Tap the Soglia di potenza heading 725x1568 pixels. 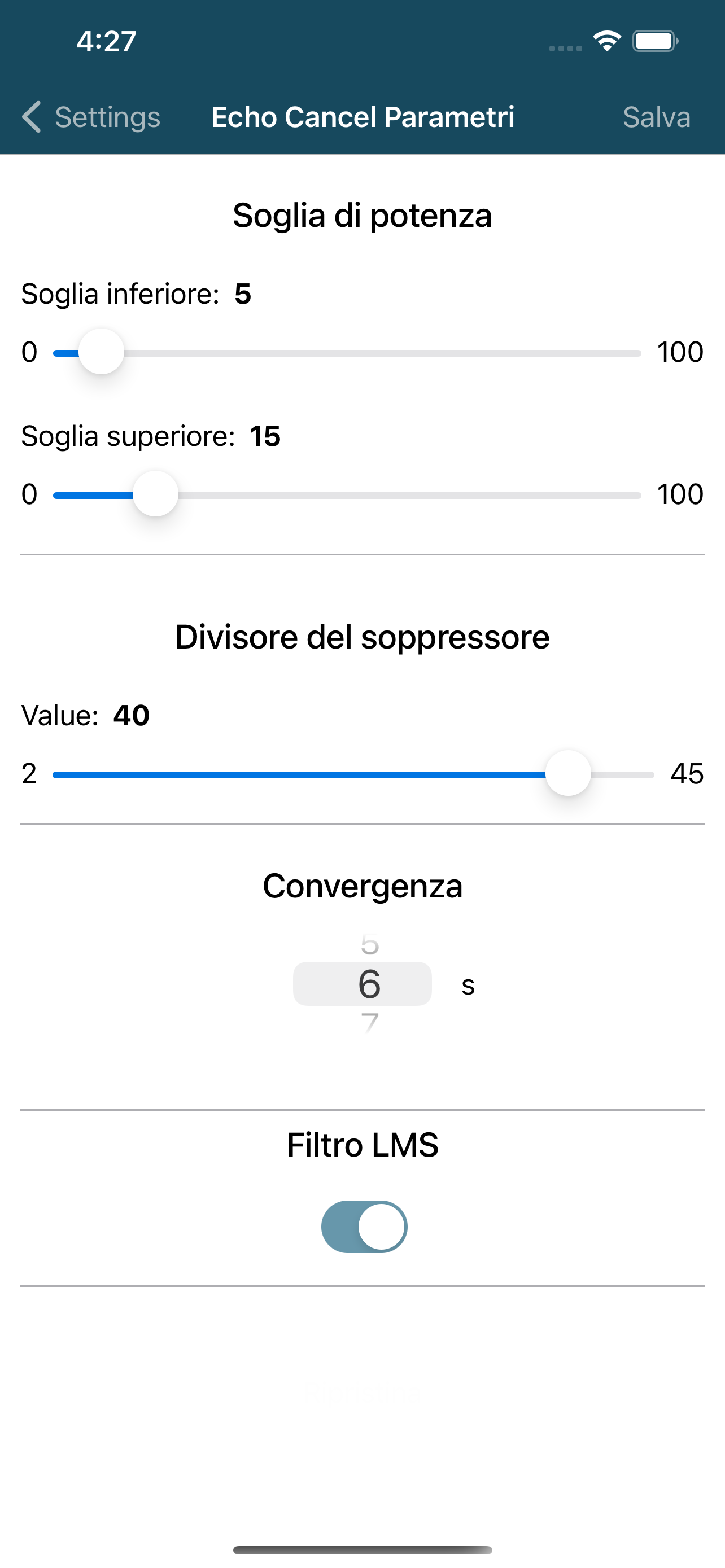pos(362,216)
